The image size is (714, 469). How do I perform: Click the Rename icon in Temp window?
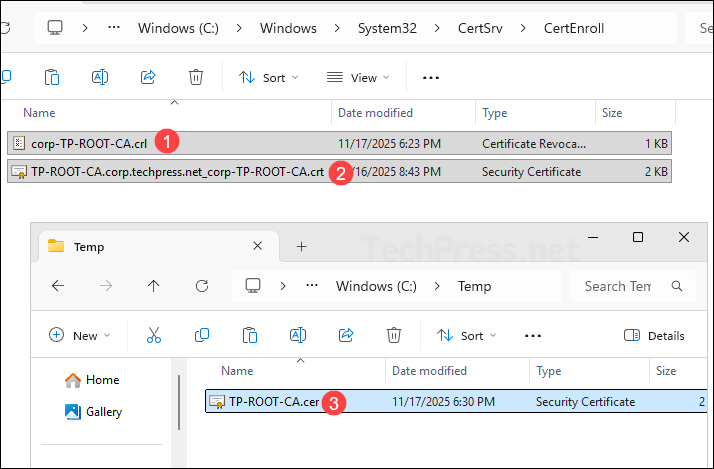click(x=298, y=336)
